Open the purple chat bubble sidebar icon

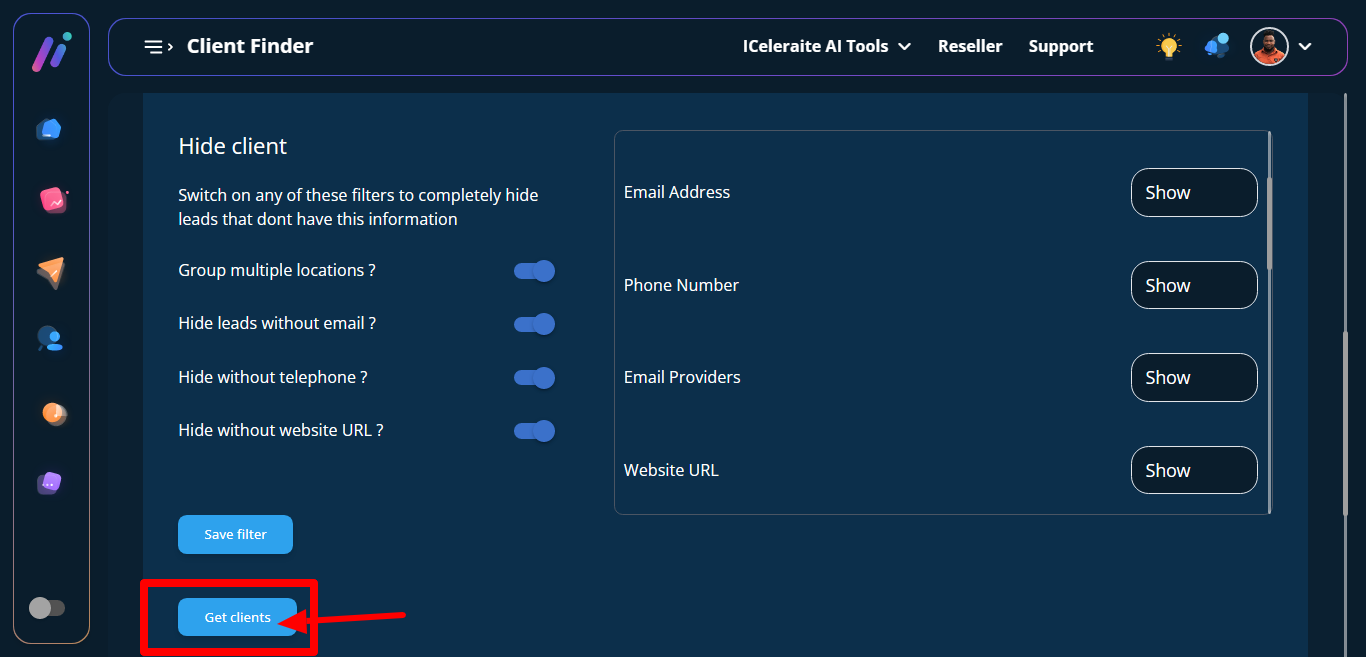point(50,483)
